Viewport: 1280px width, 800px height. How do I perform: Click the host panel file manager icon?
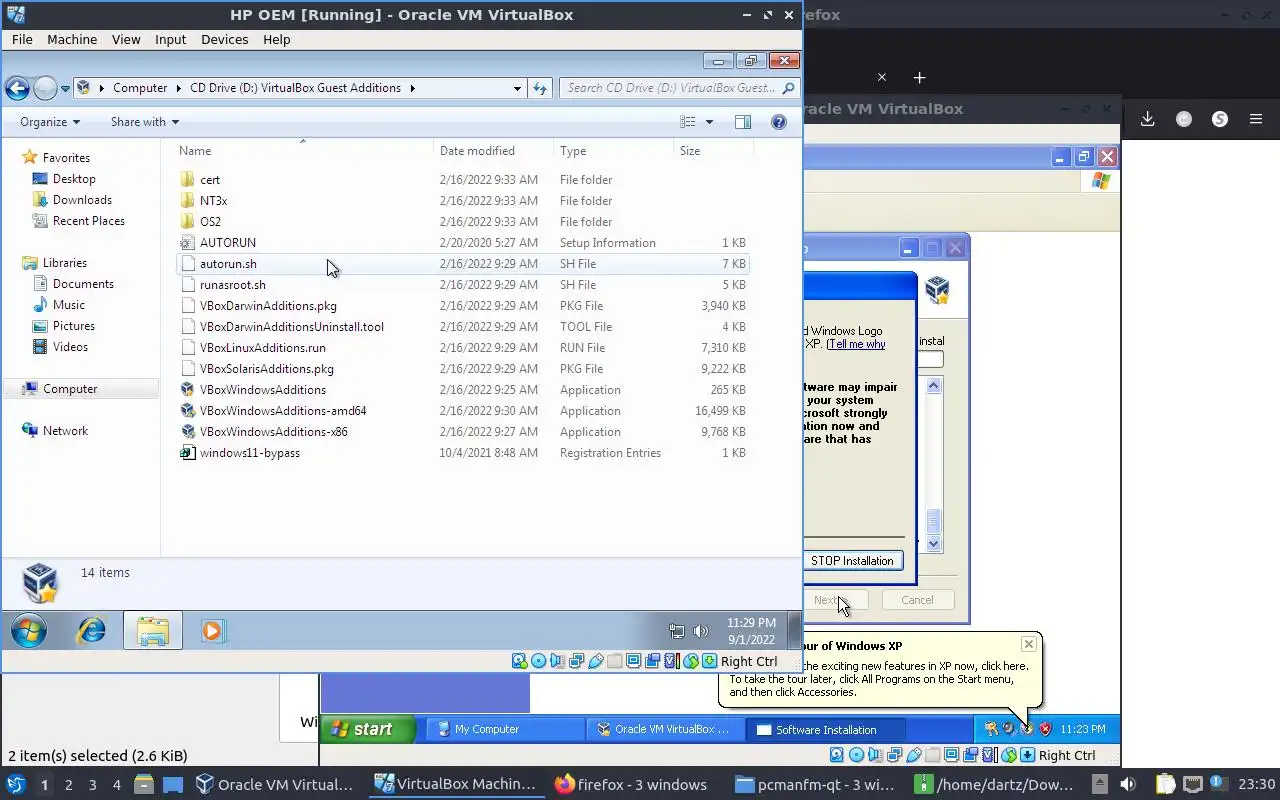[x=143, y=784]
